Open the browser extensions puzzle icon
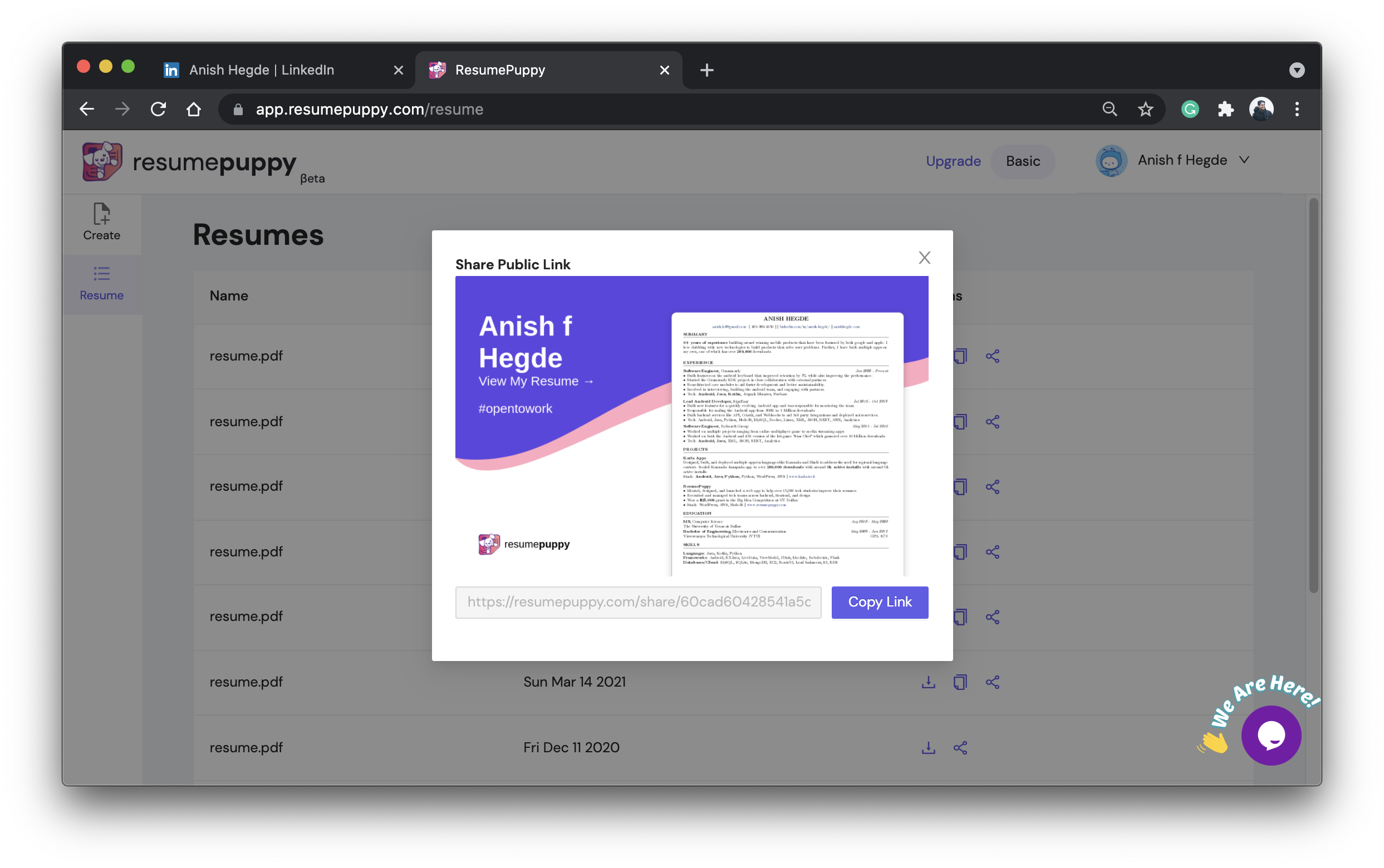This screenshot has width=1384, height=868. [1225, 109]
